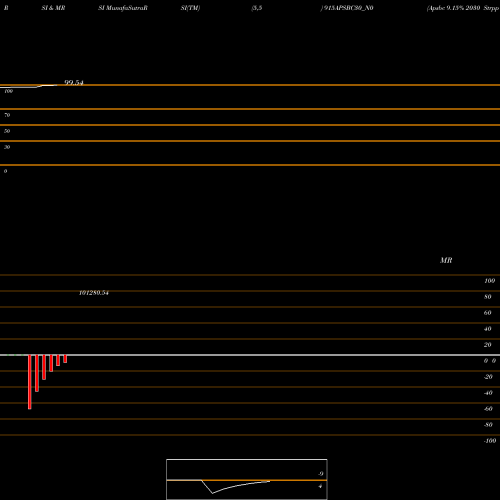Viewport: 500px width, 500px height.
Task: Click the '(5,5' period parameter label
Action: (257, 8)
